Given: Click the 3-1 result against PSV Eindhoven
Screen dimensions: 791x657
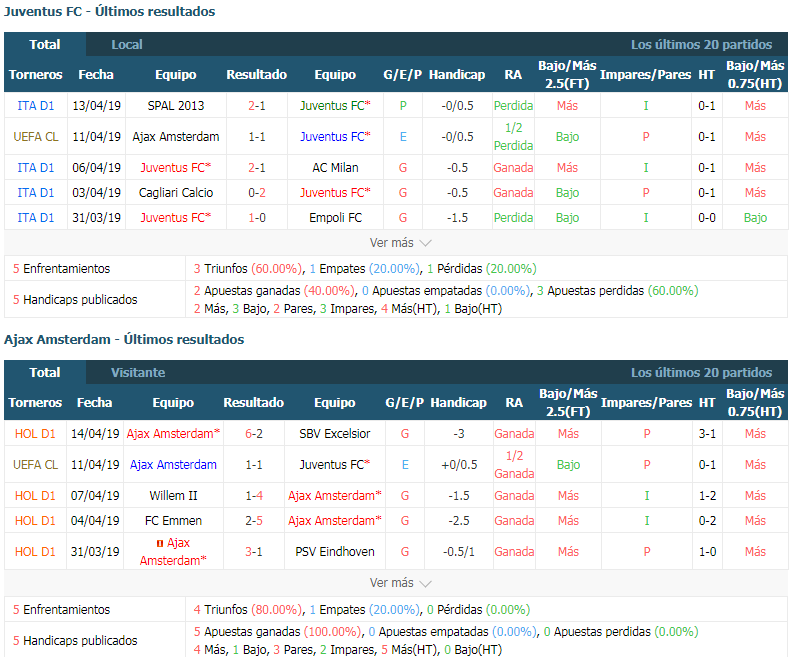Looking at the screenshot, I should click(x=254, y=552).
